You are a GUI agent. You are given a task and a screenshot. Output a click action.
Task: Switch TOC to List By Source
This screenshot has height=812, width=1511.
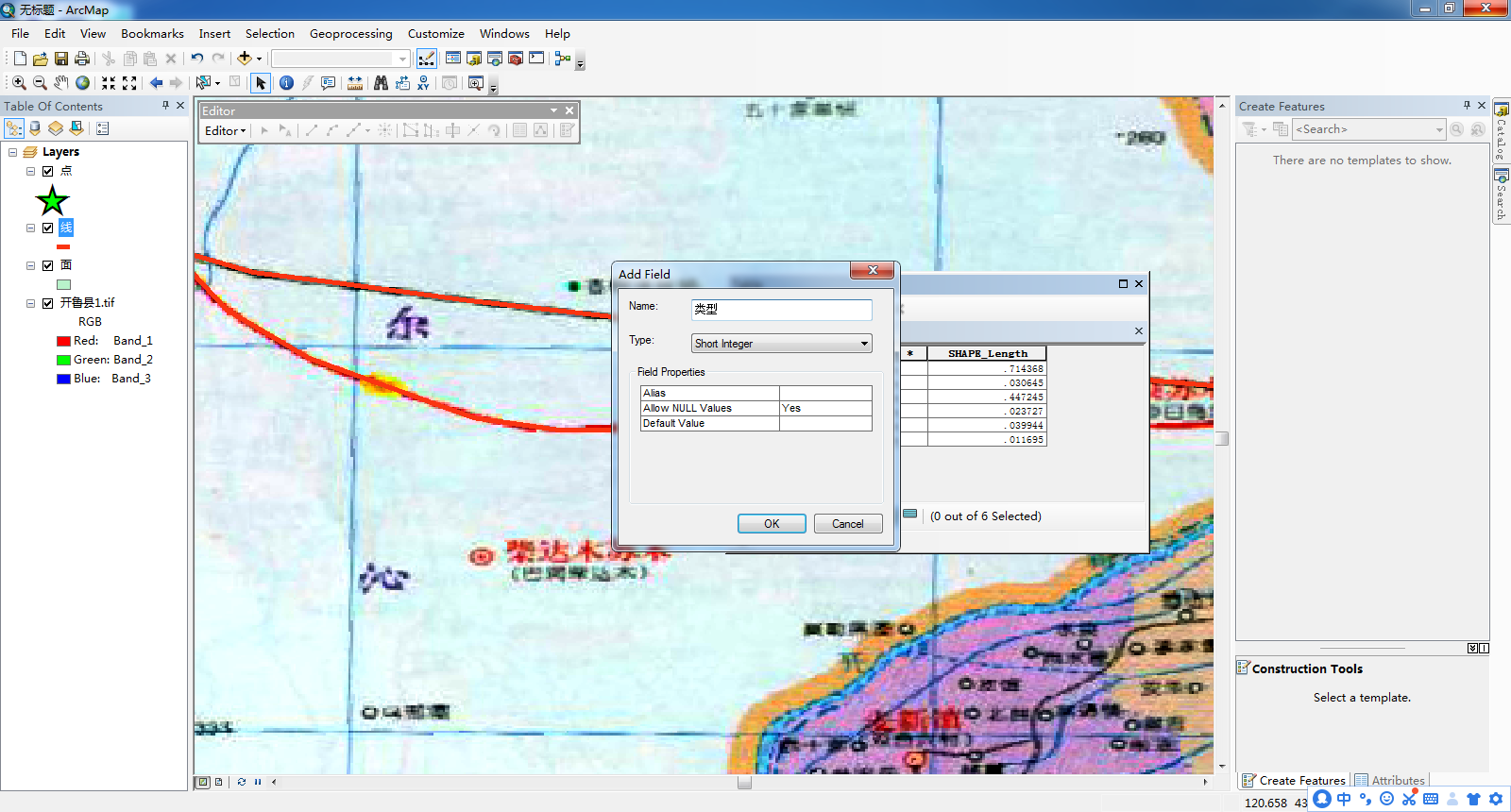tap(35, 128)
